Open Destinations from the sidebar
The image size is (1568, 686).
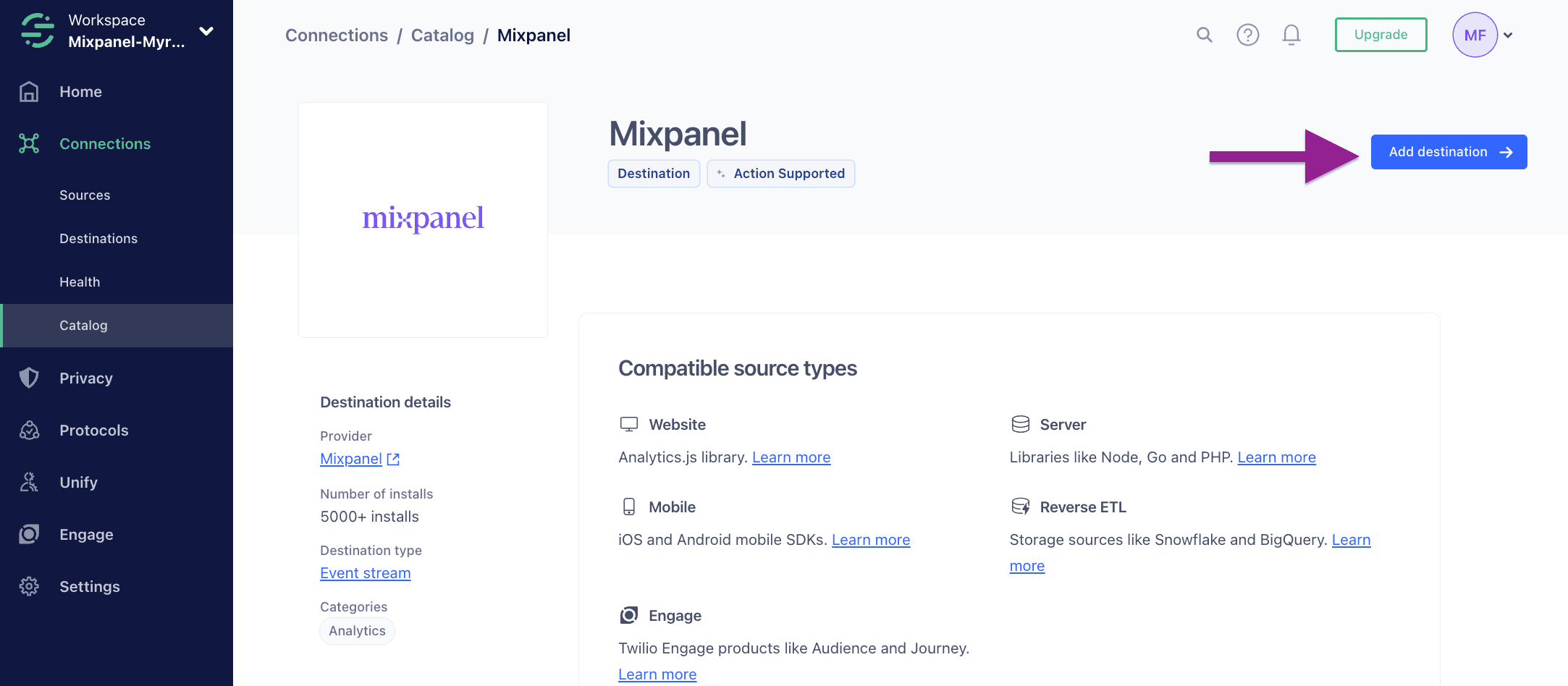(x=98, y=238)
